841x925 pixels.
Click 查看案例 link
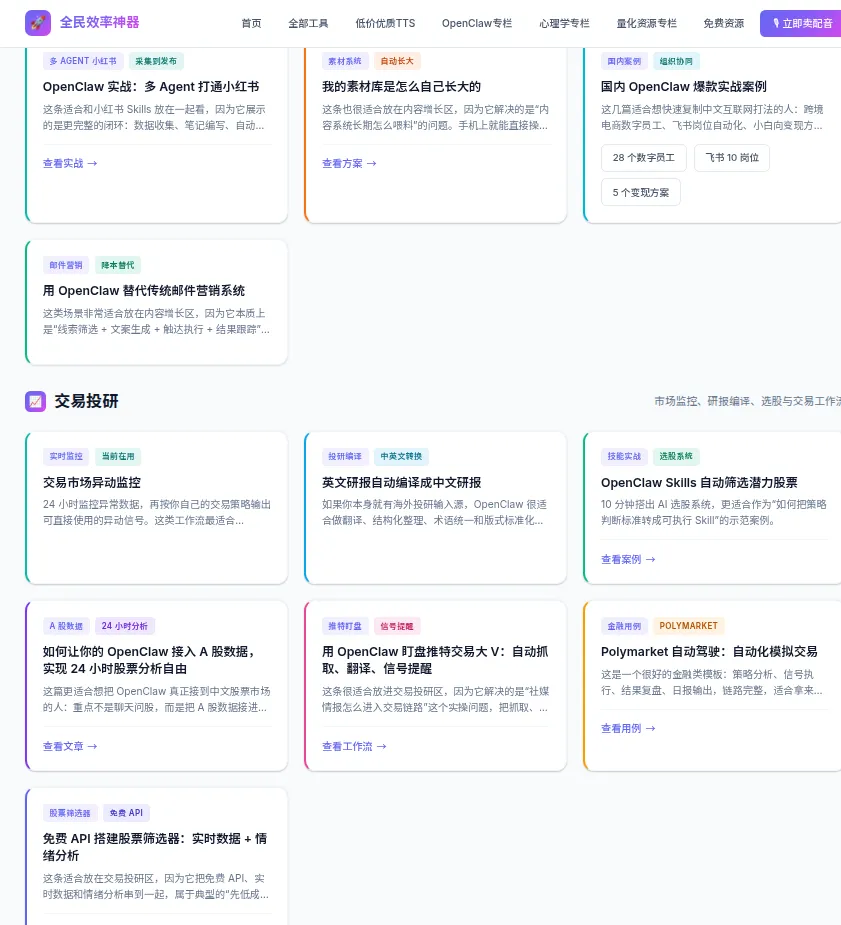pos(628,559)
